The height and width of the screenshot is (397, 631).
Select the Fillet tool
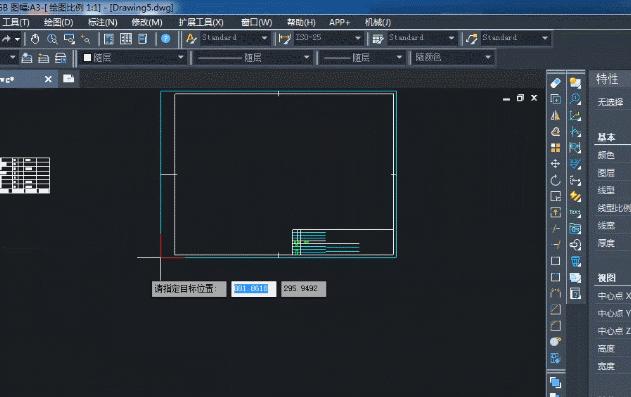coord(555,325)
